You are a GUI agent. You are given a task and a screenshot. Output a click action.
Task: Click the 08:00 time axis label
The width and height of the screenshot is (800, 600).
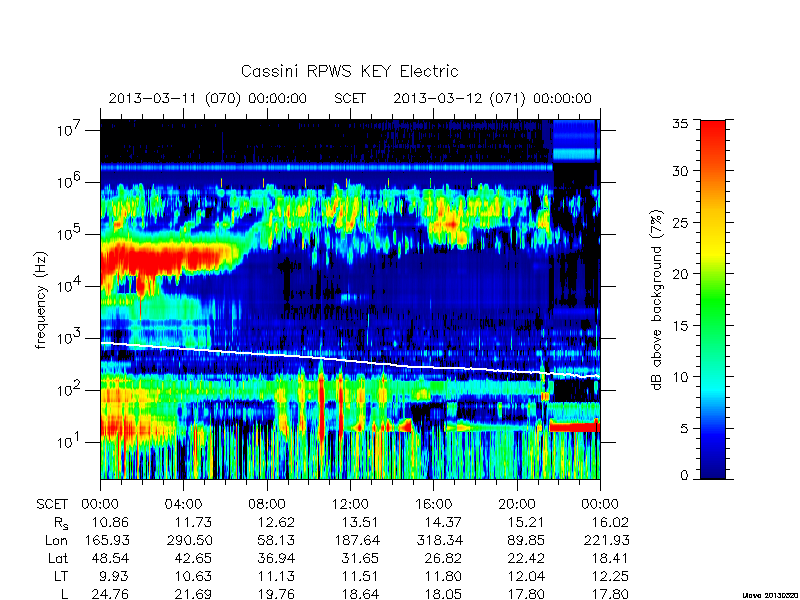point(267,505)
